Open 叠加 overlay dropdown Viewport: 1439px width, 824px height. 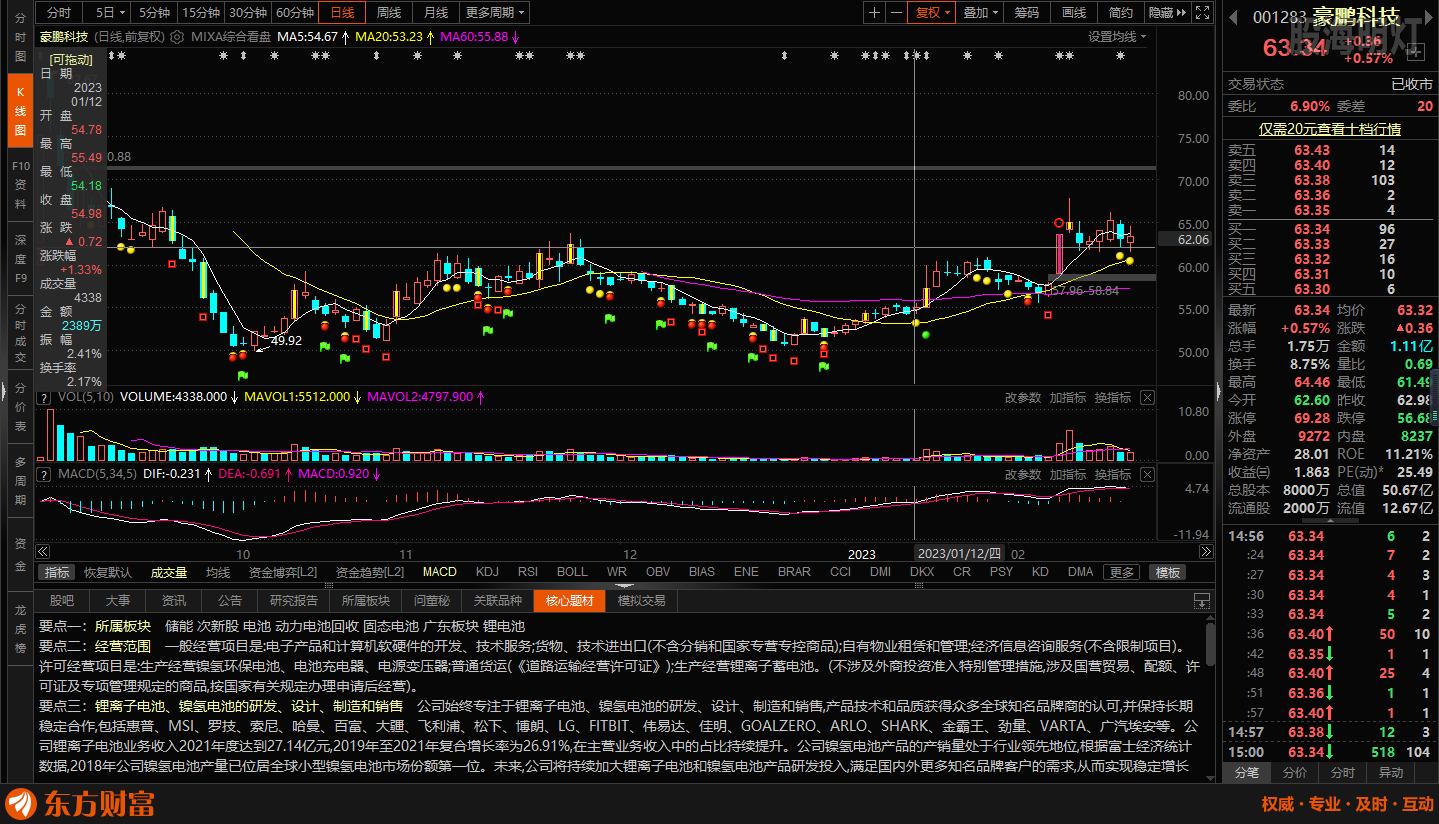[982, 13]
